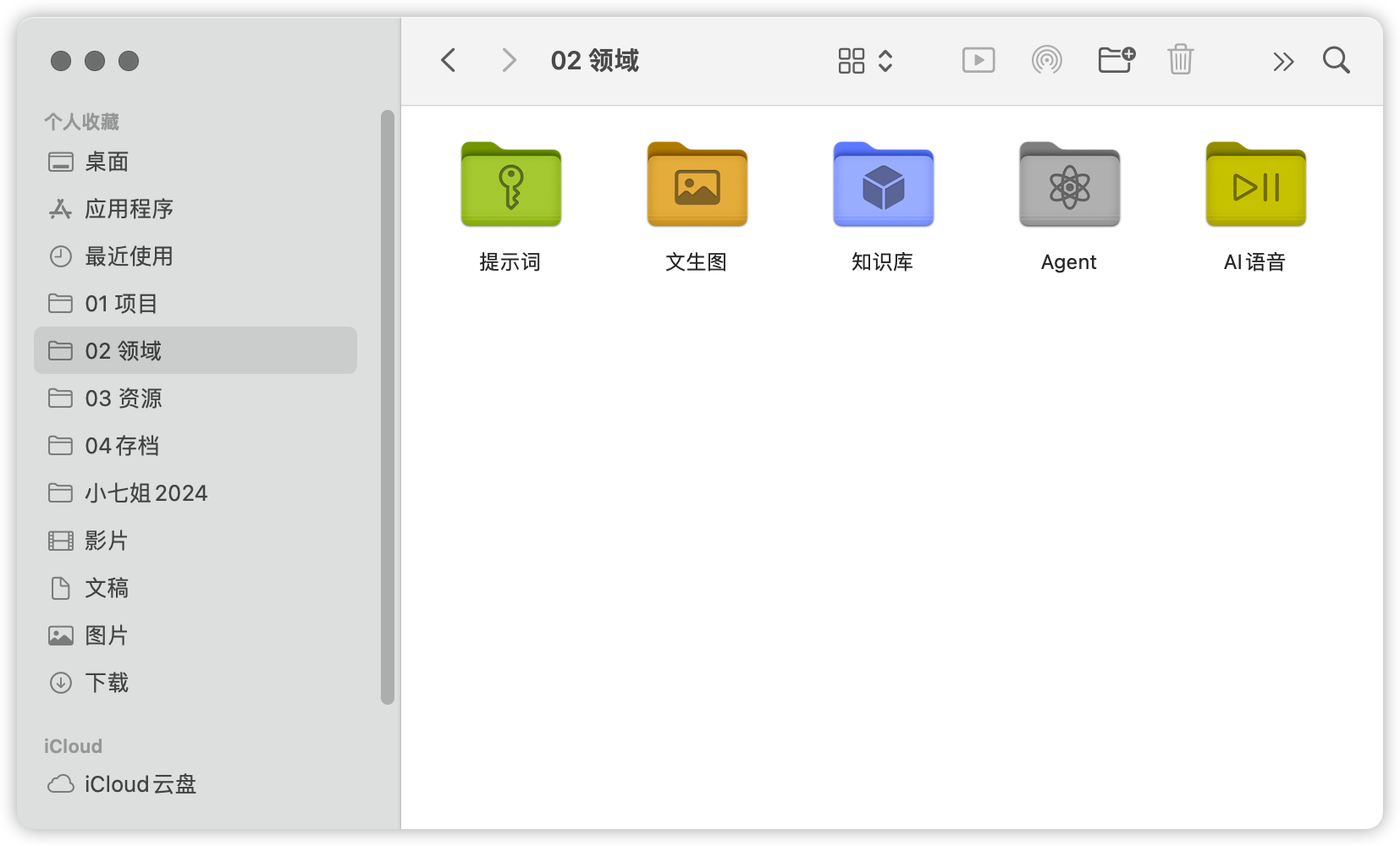Open 下载 downloads in the sidebar

coord(107,683)
